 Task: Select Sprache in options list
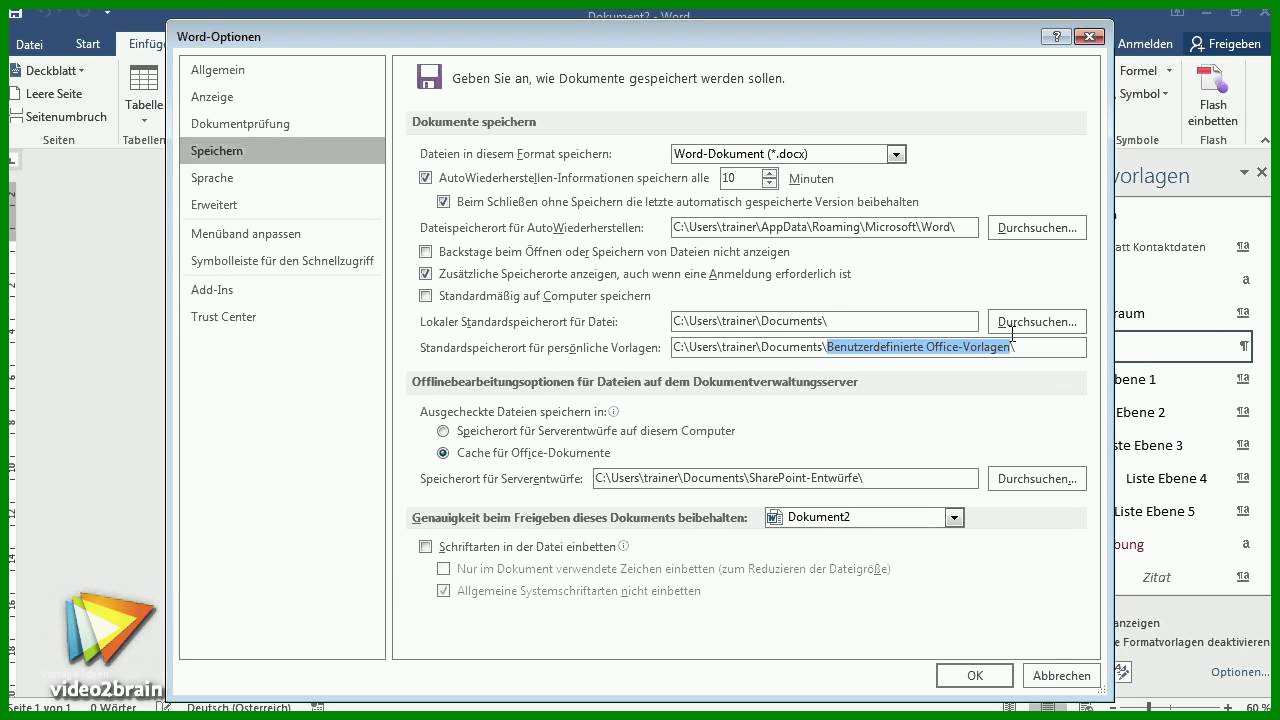282,178
